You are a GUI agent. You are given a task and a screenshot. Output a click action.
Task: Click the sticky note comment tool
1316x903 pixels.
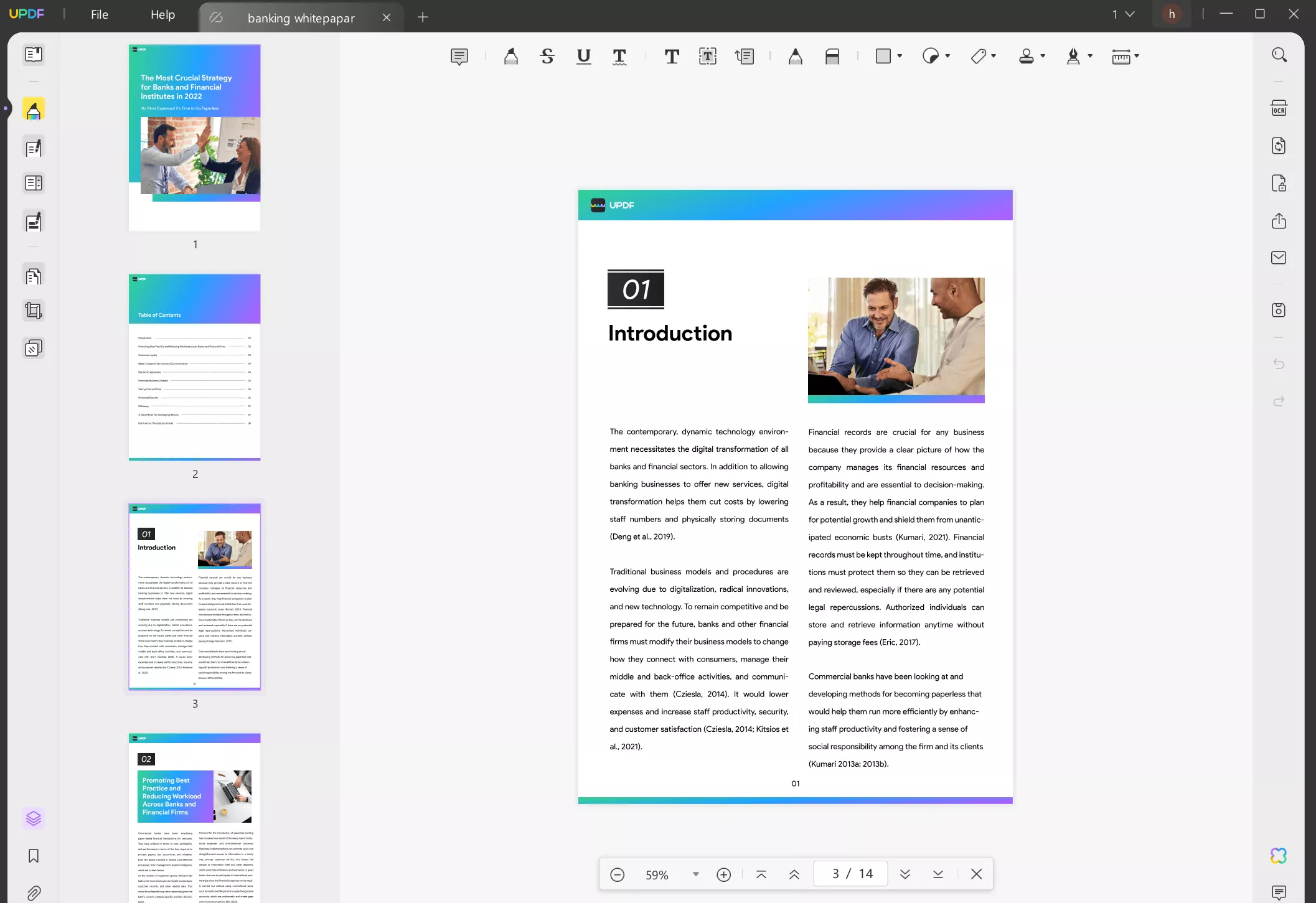tap(459, 57)
